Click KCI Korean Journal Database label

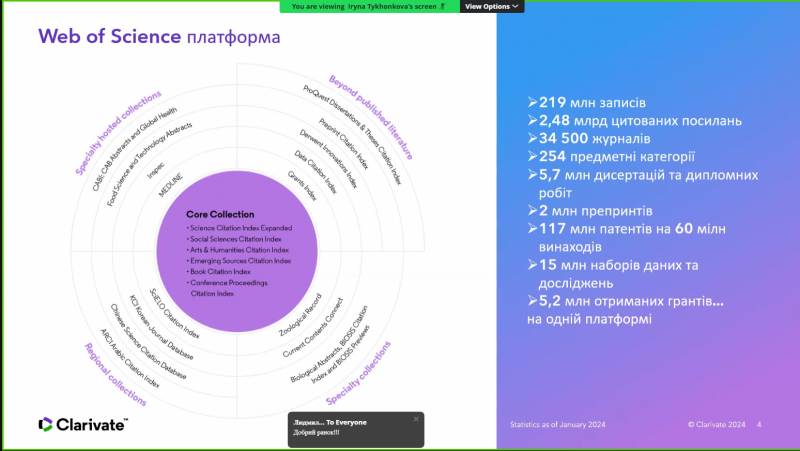[x=161, y=328]
